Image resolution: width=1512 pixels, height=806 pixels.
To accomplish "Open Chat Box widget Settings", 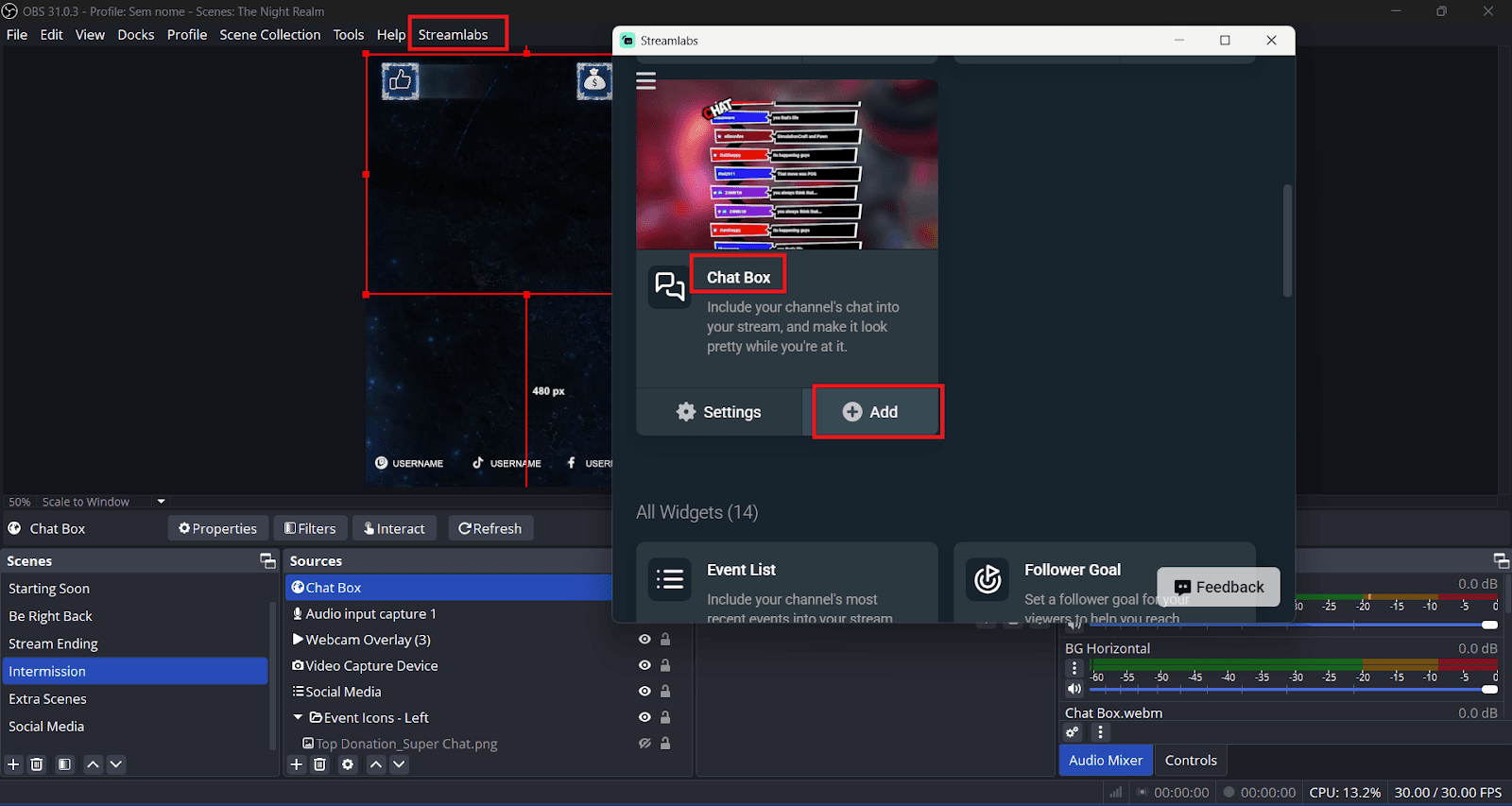I will click(719, 412).
